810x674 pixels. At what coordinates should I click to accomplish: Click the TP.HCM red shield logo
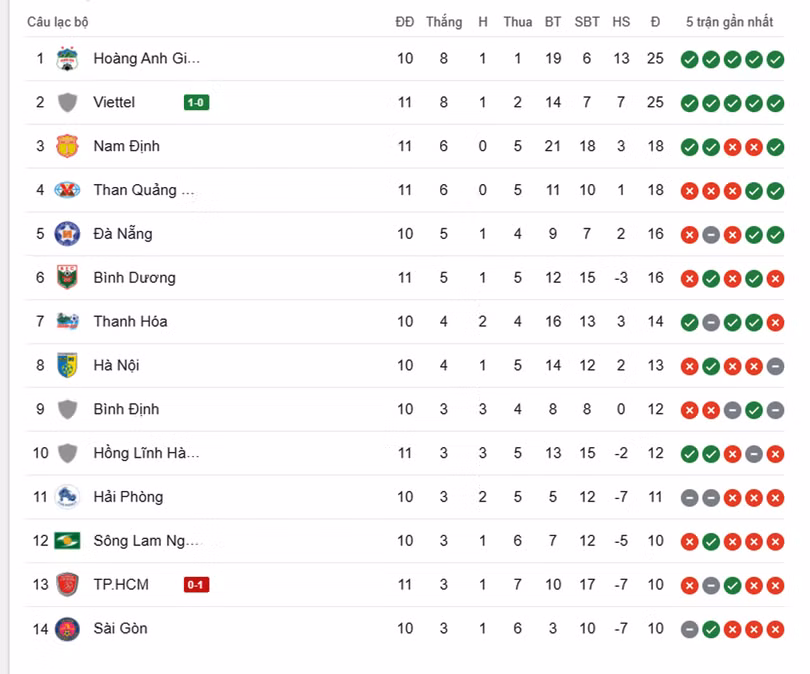click(x=67, y=584)
